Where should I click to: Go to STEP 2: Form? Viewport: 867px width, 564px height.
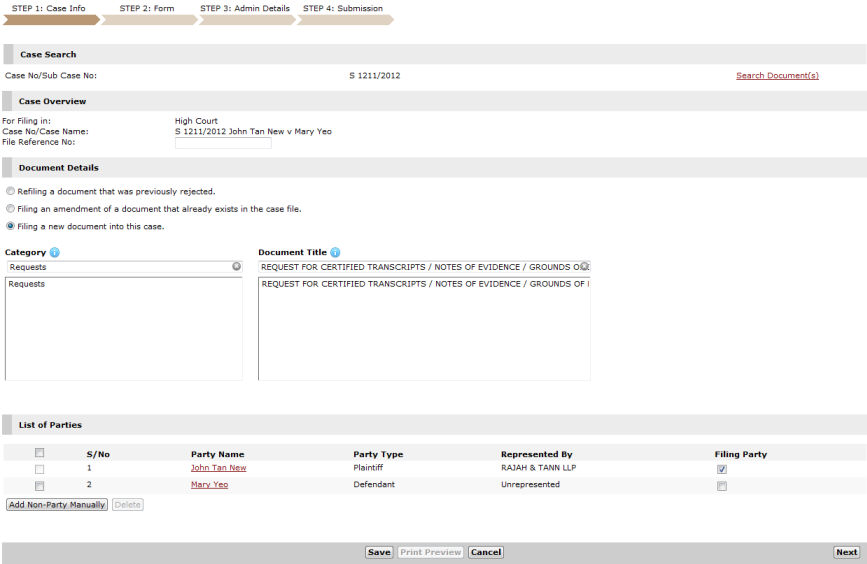[147, 9]
